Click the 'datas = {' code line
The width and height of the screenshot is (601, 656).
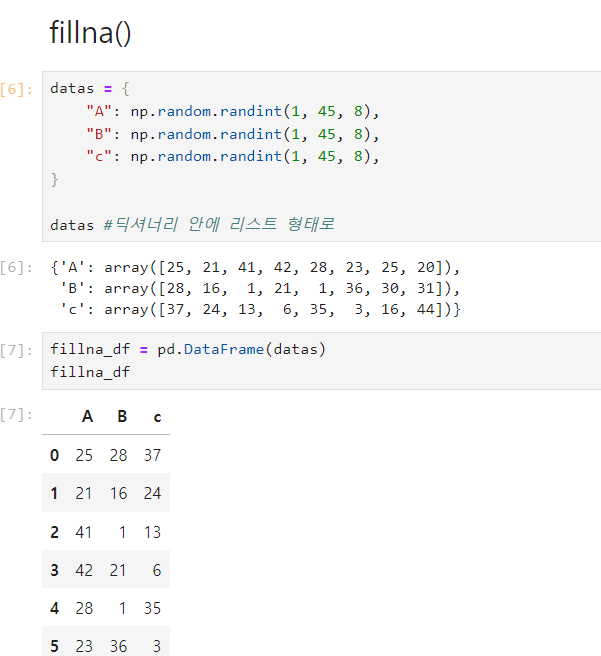pyautogui.click(x=90, y=88)
